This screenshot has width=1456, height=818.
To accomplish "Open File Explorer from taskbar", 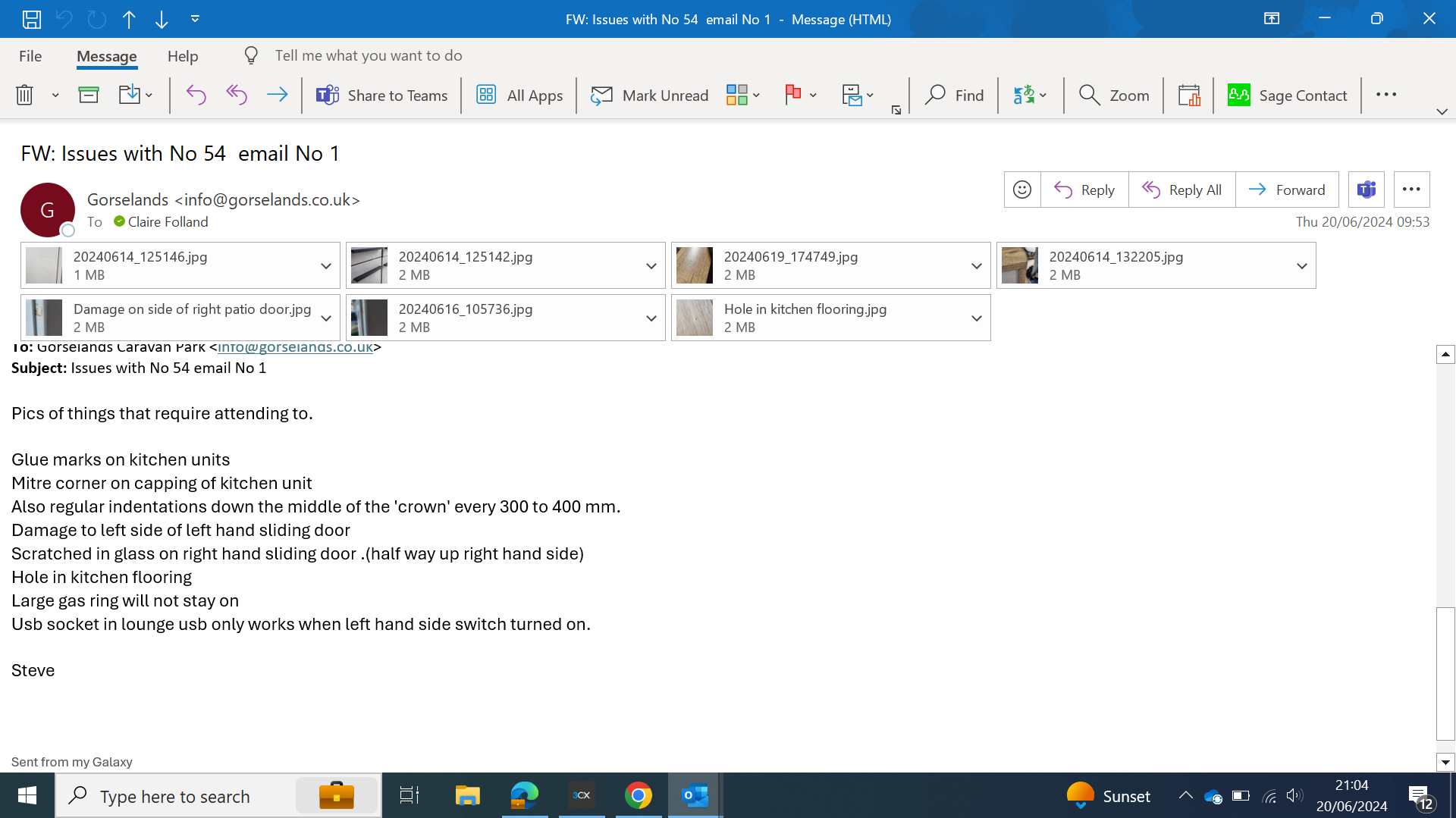I will (x=468, y=796).
